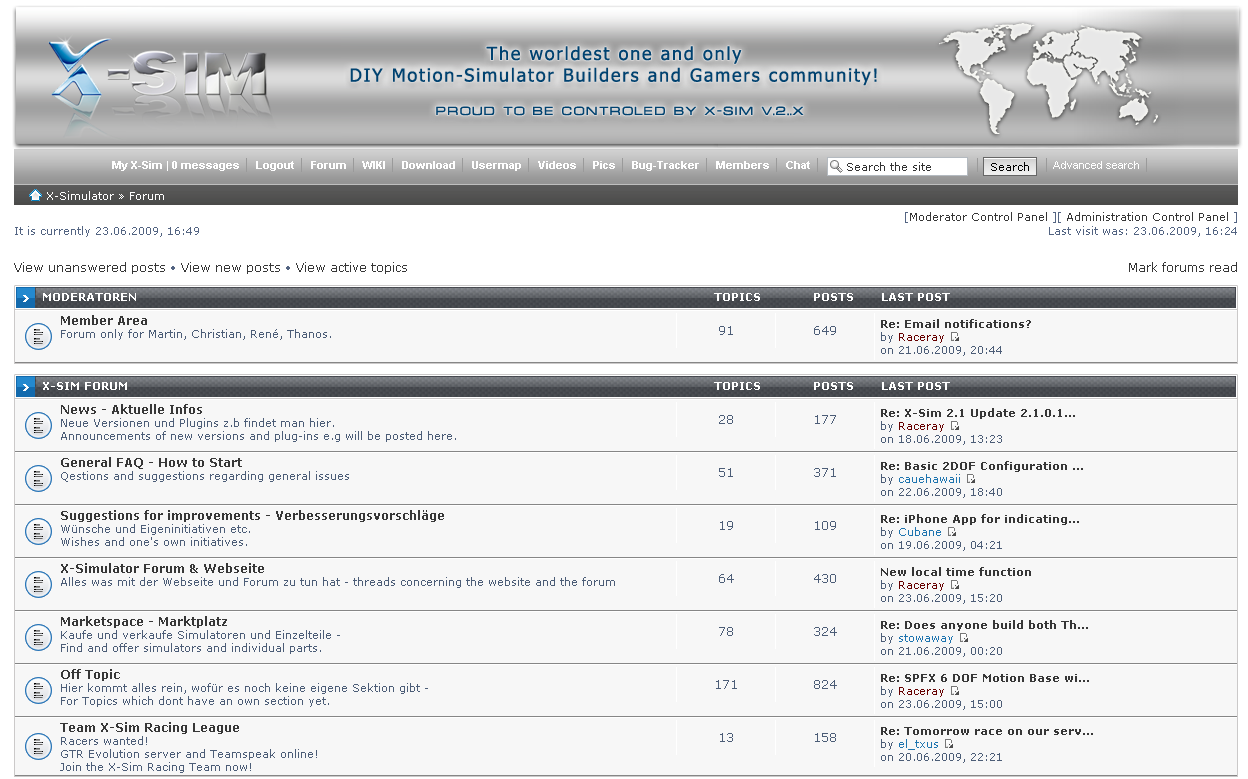
Task: Open the Marketspace - Marktplatz forum
Action: (144, 622)
